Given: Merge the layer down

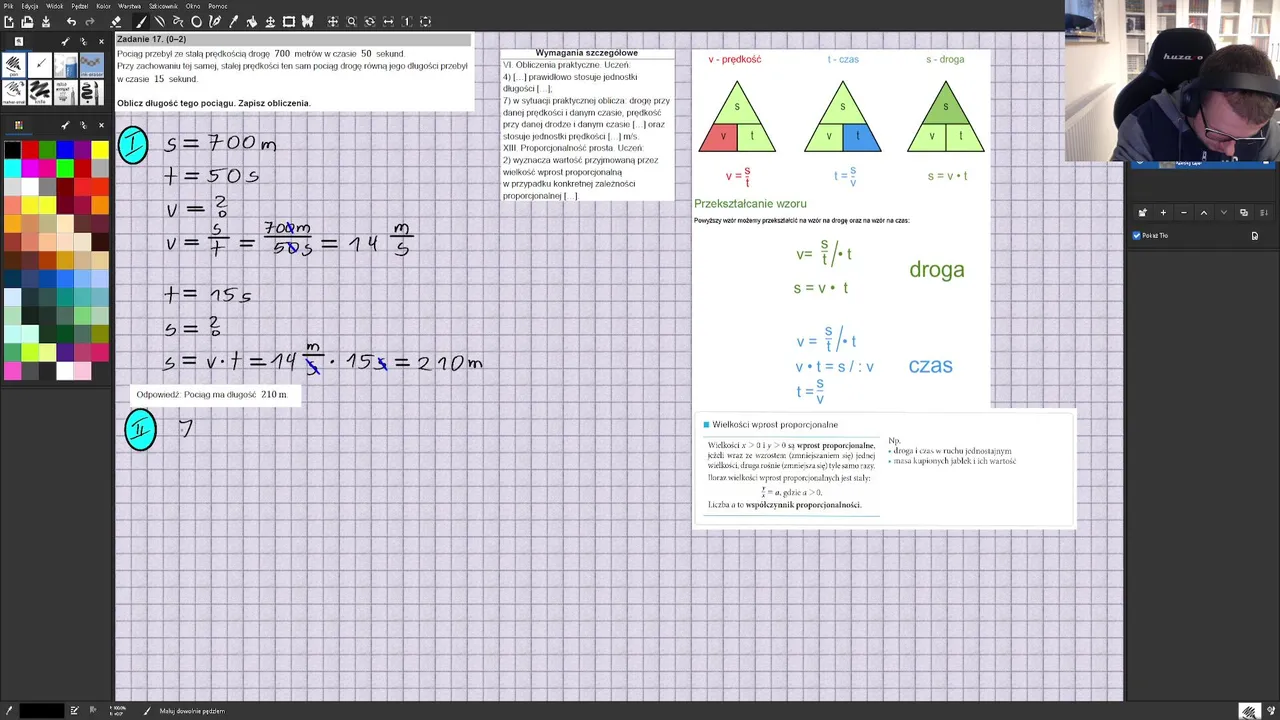Looking at the screenshot, I should 1264,212.
